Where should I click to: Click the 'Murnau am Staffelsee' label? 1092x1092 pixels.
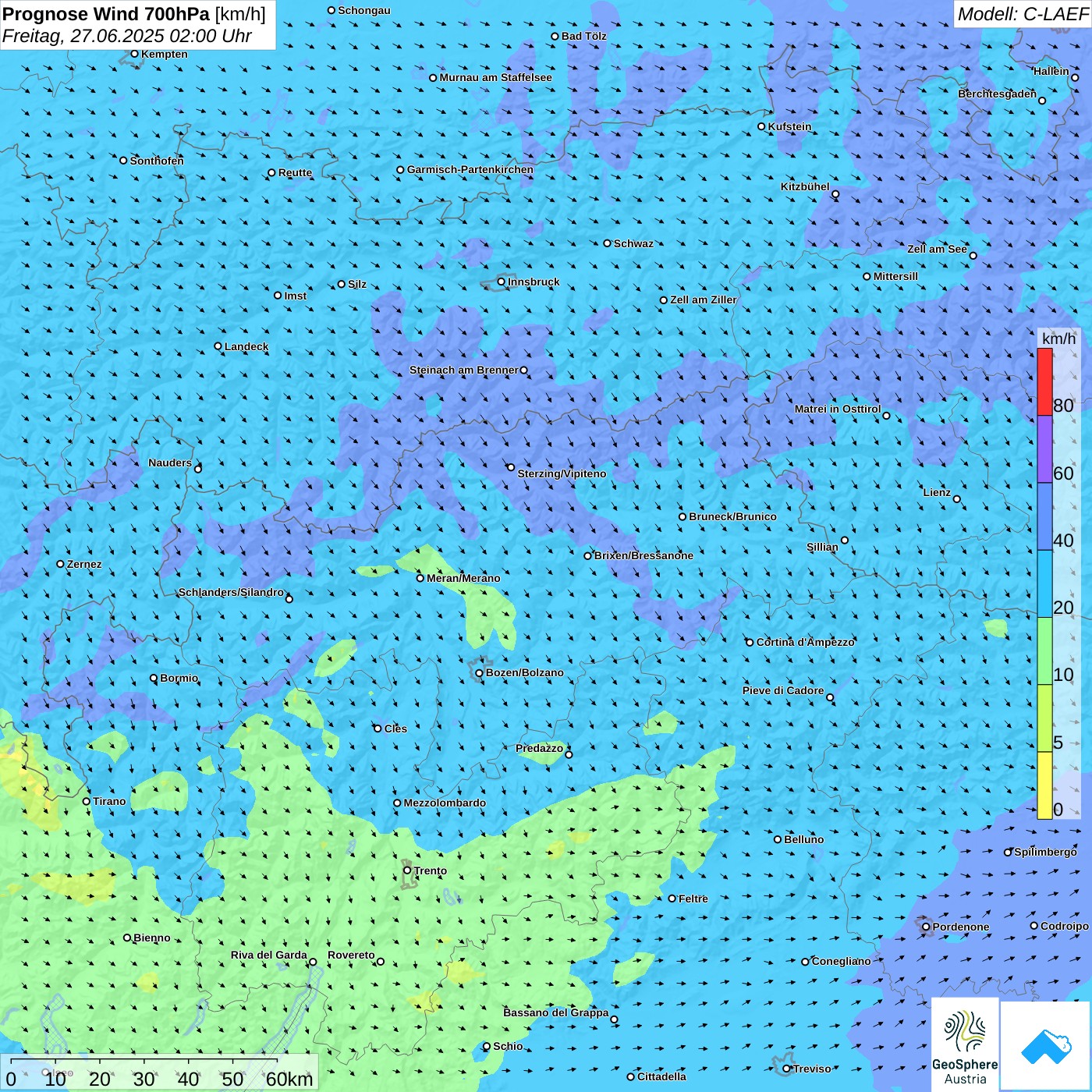[x=495, y=77]
